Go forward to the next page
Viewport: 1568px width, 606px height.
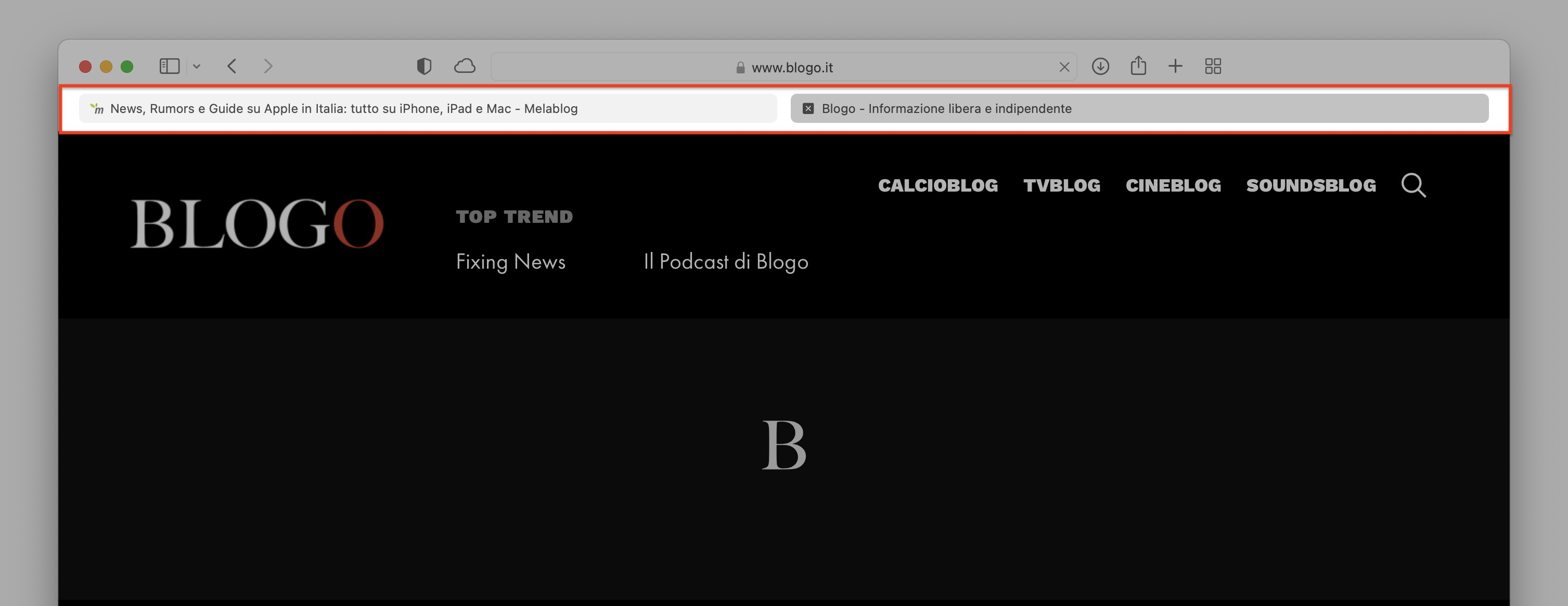(268, 66)
